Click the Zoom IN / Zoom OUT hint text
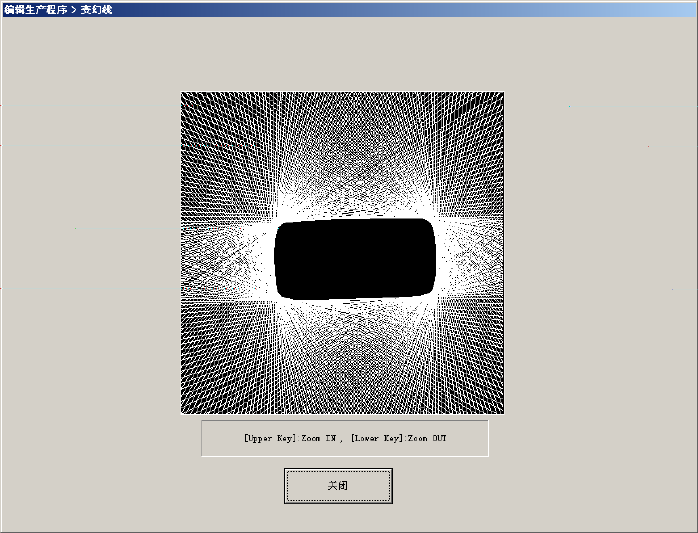Screen dimensions: 698x533 (x=345, y=438)
